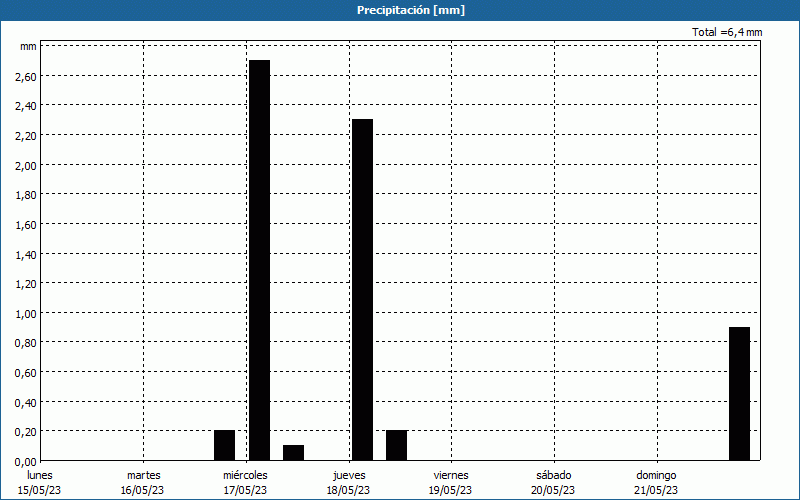Click the 2,20 y-axis value
800x500 pixels.
(27, 136)
